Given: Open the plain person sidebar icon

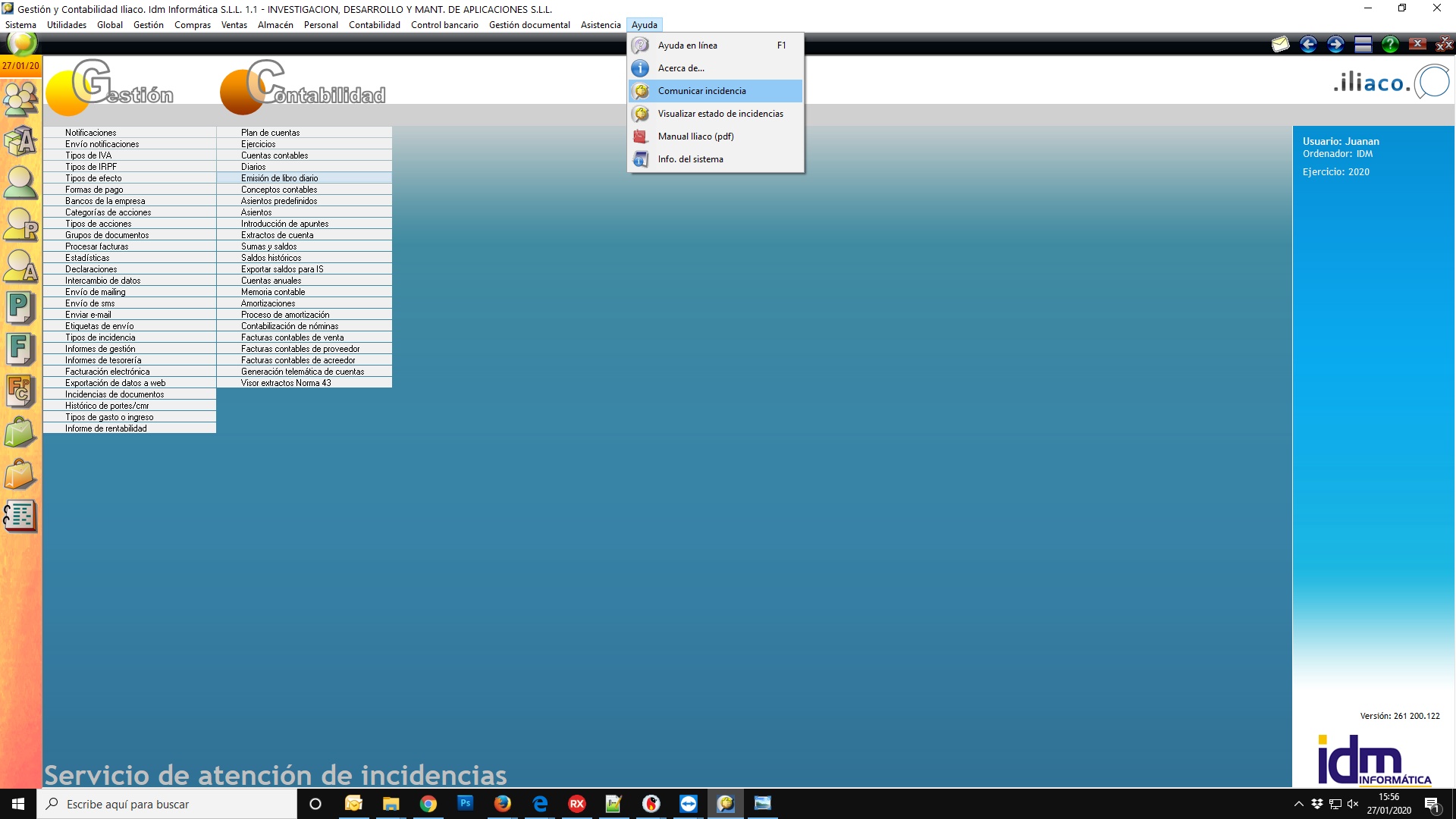Looking at the screenshot, I should pos(20,183).
